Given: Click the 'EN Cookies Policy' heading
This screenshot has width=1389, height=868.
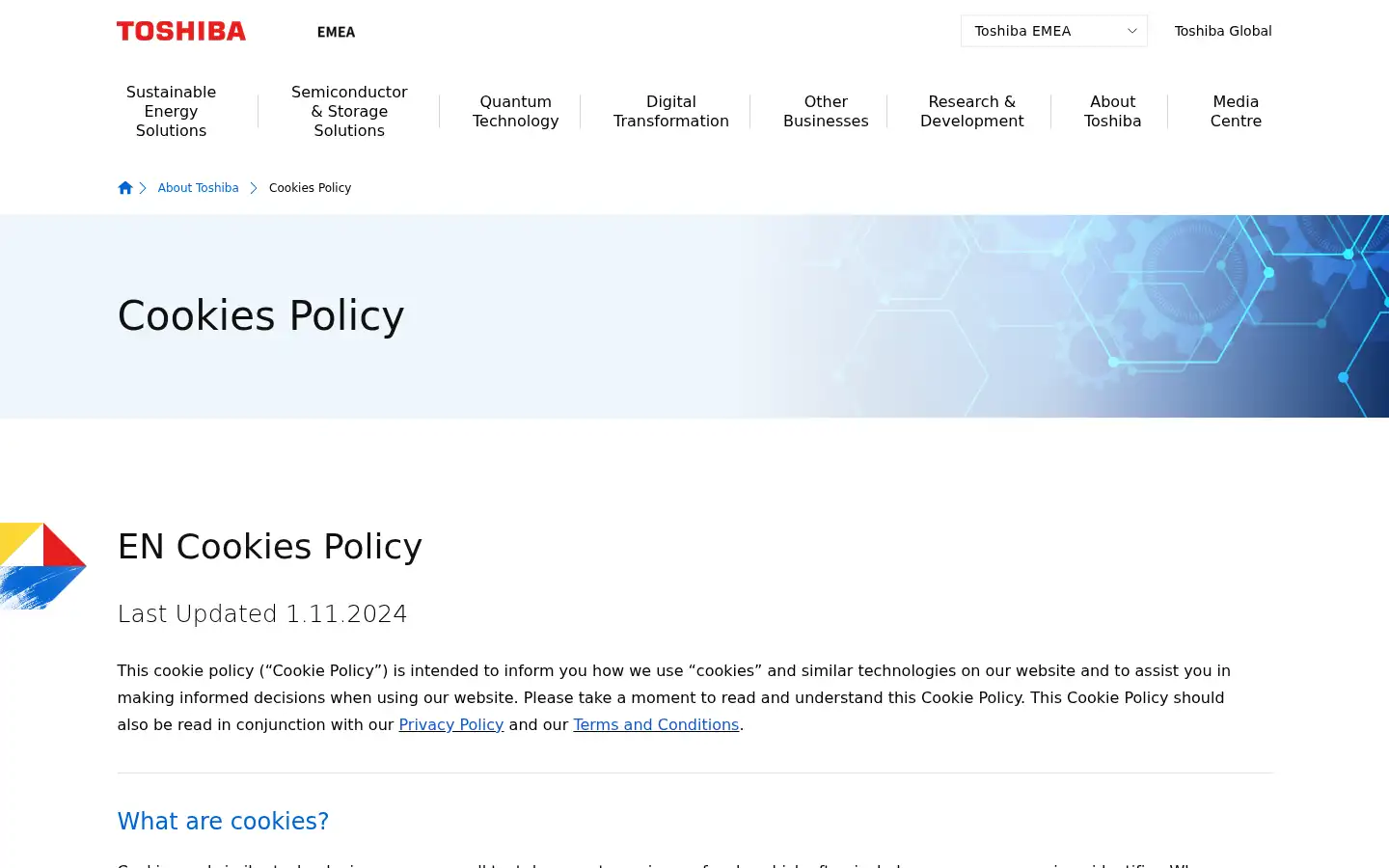Looking at the screenshot, I should click(270, 547).
